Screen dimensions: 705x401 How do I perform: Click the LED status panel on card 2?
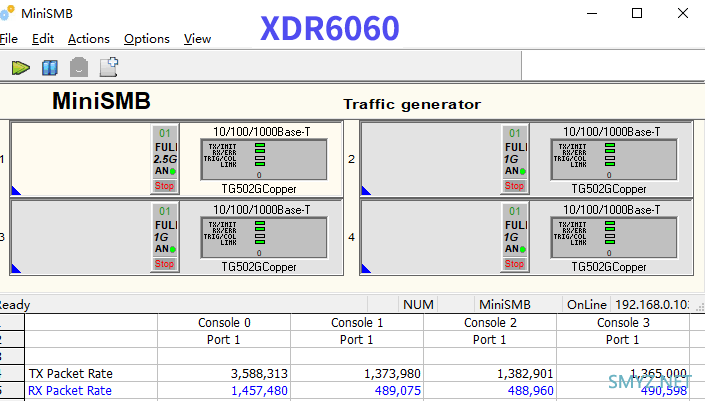click(x=614, y=160)
